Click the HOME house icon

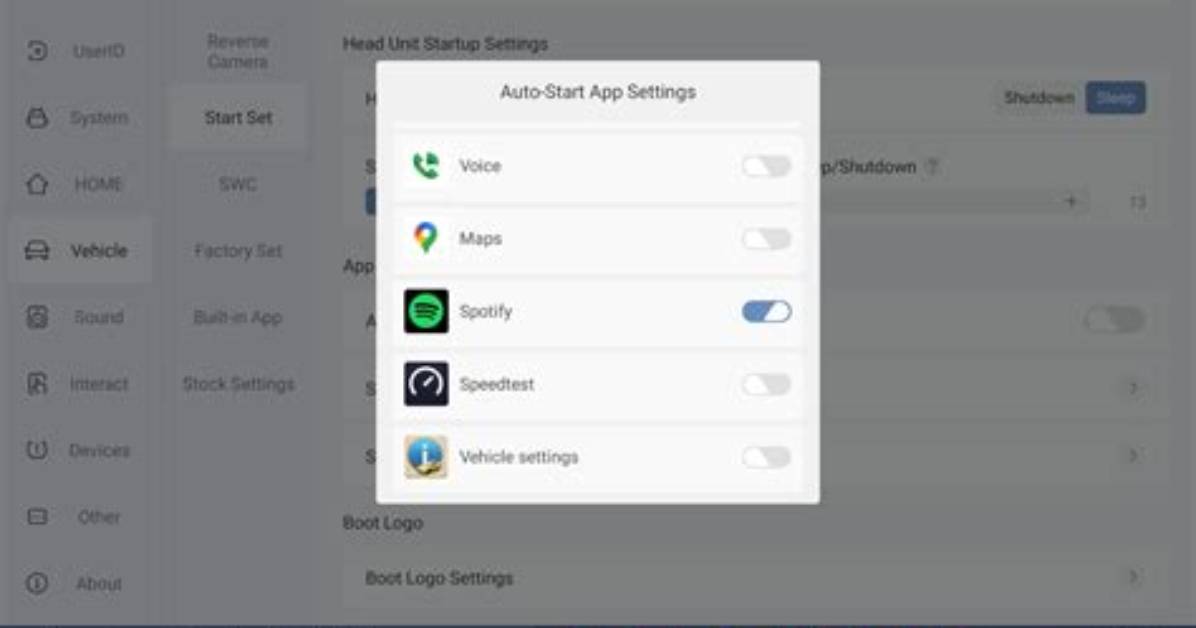37,184
